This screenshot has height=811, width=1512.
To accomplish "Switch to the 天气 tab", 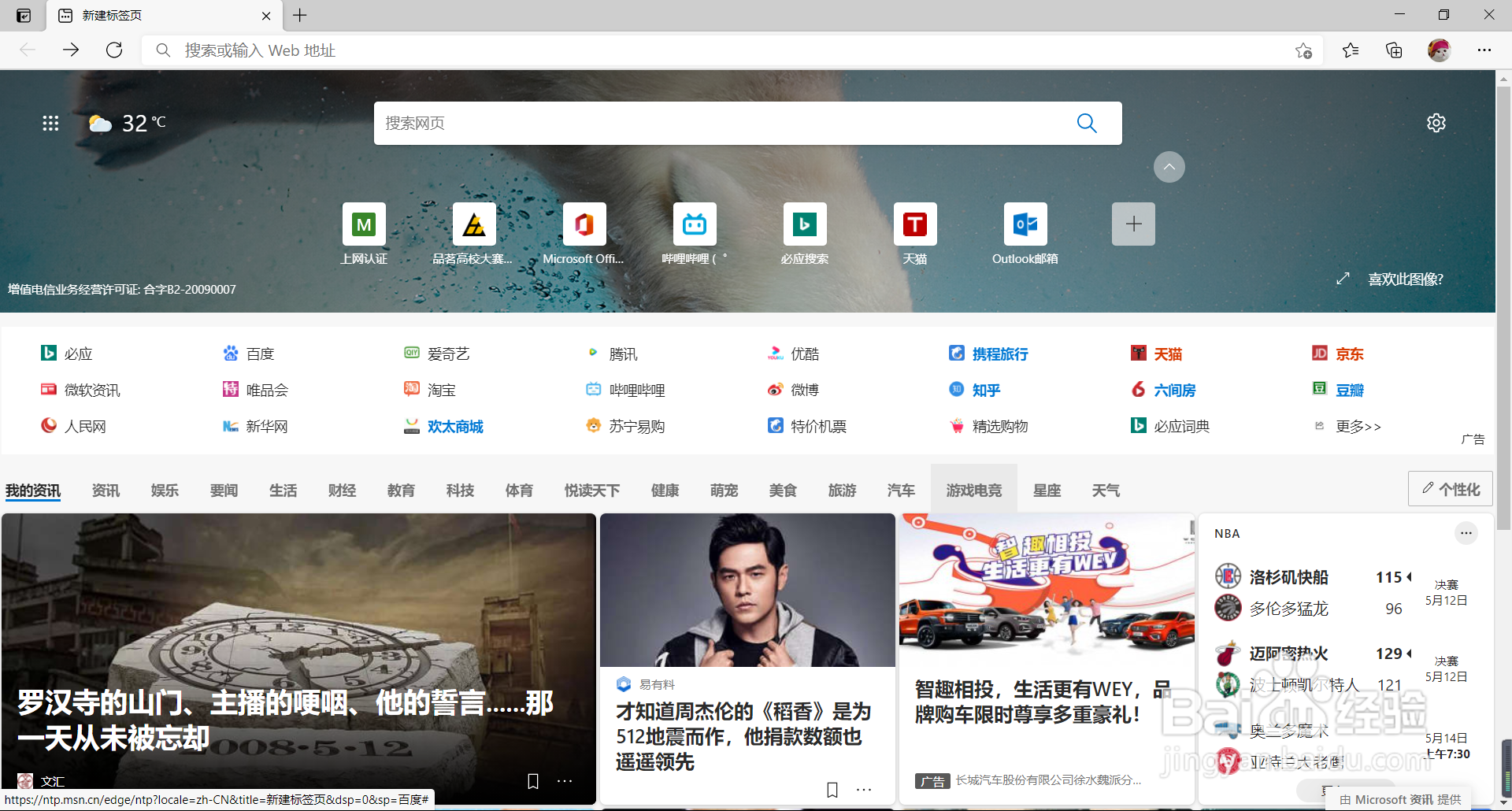I will (1106, 491).
